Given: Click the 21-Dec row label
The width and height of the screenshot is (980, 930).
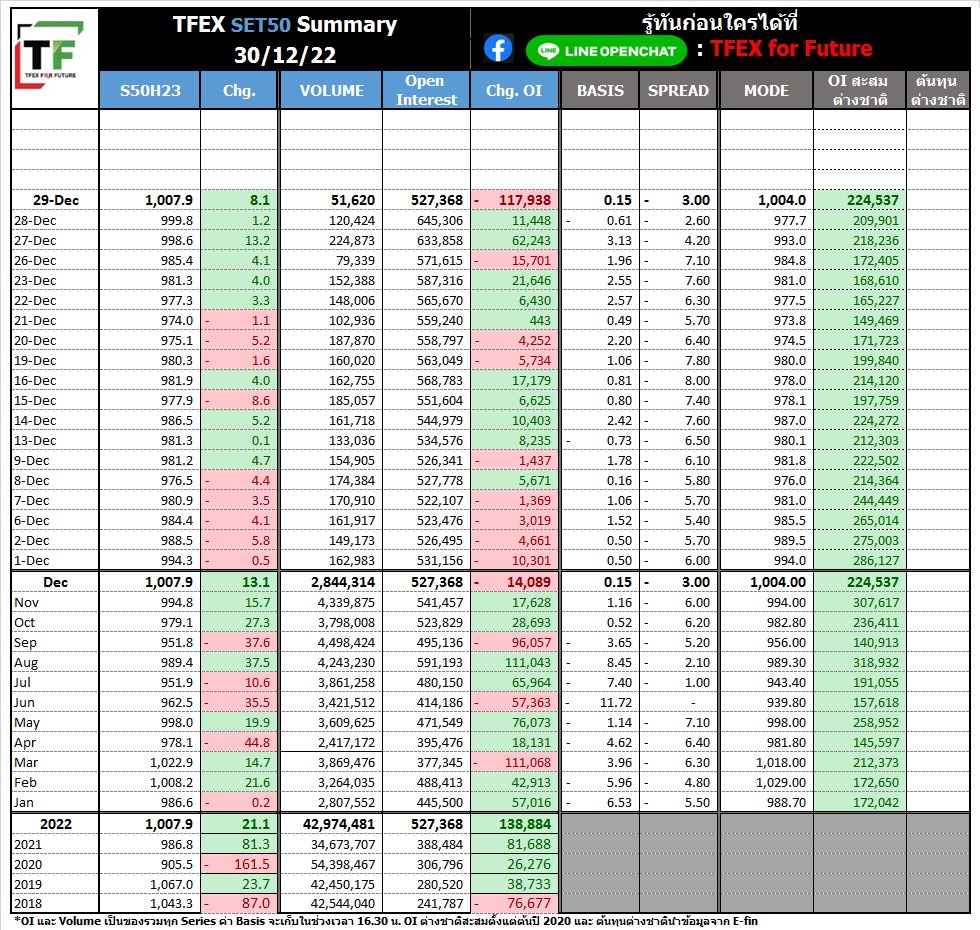Looking at the screenshot, I should [x=35, y=321].
